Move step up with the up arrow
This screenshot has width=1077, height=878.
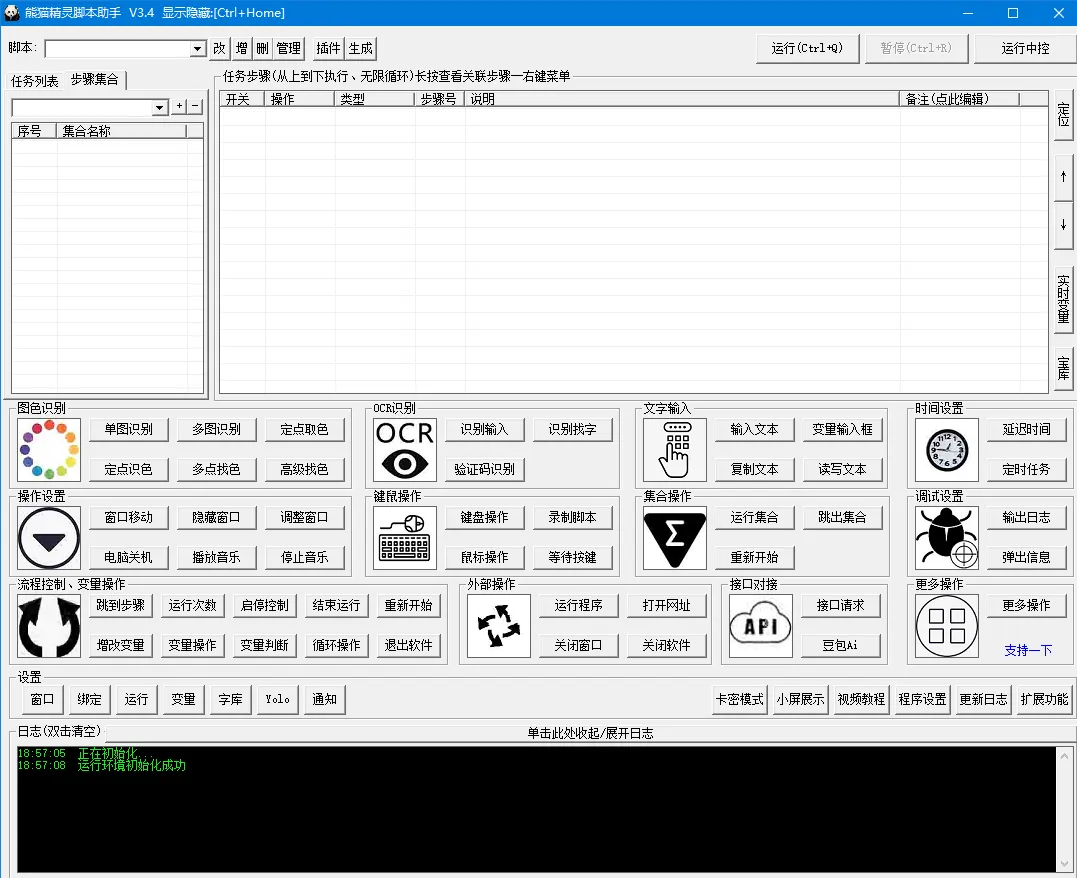pyautogui.click(x=1063, y=177)
